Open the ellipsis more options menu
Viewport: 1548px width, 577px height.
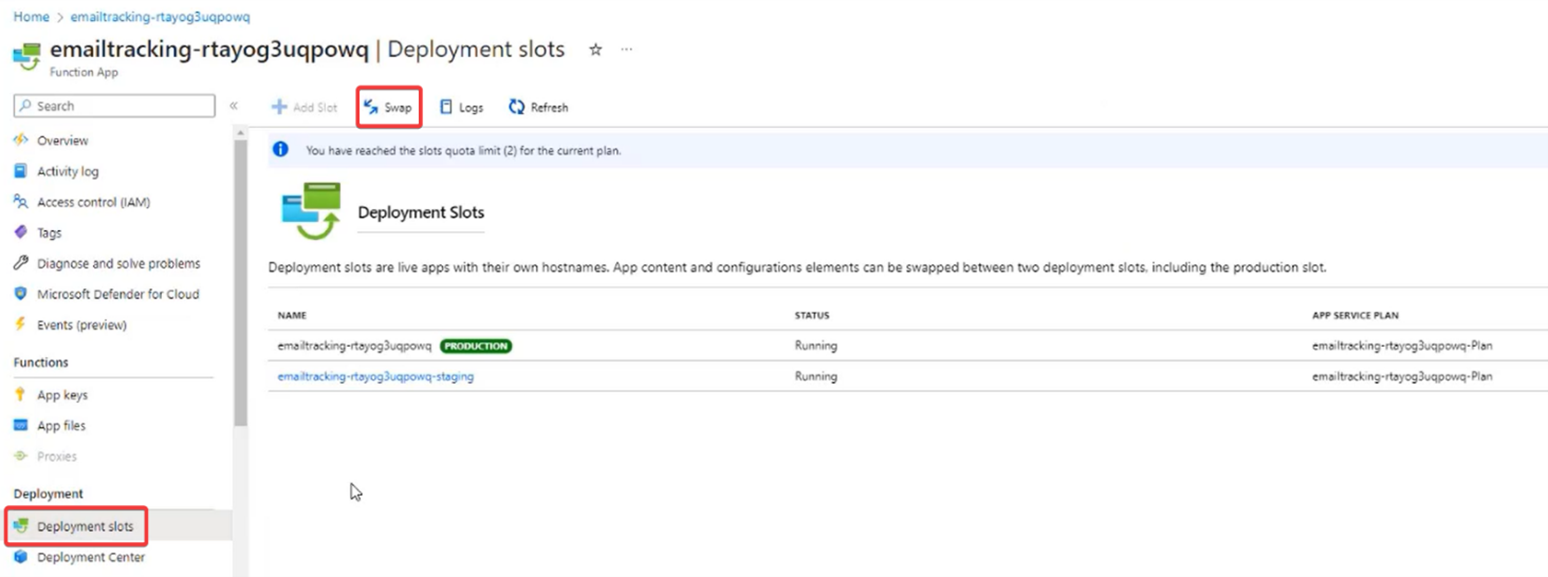(x=626, y=49)
